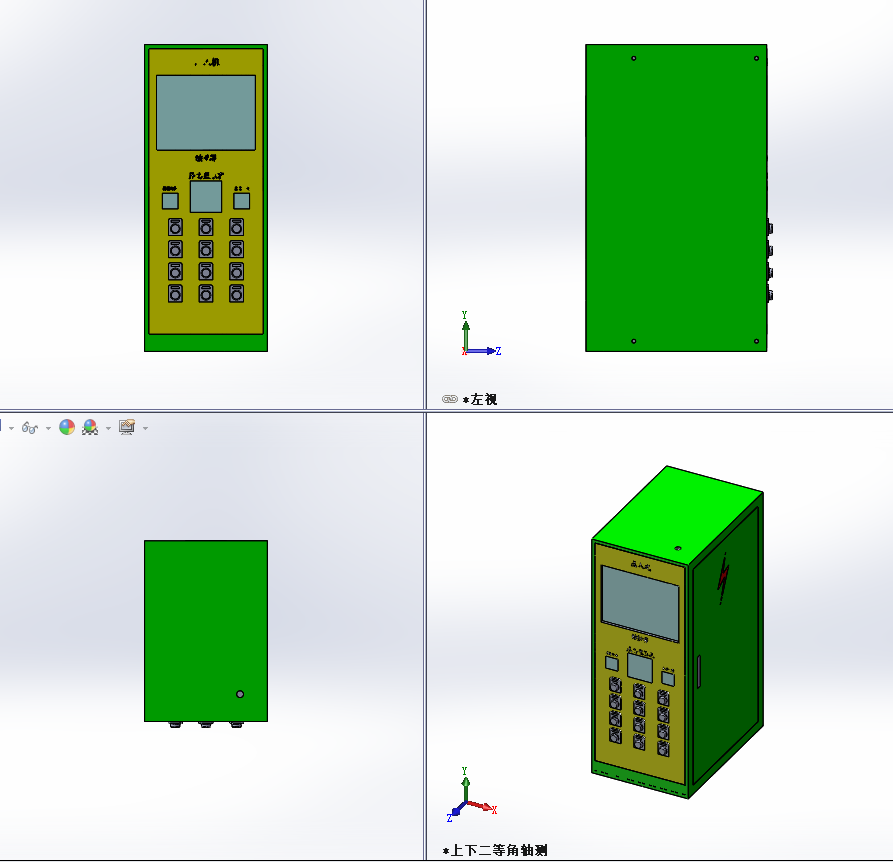Open the Hide/Show Items glasses tool
Viewport: 893px width, 862px height.
click(30, 428)
